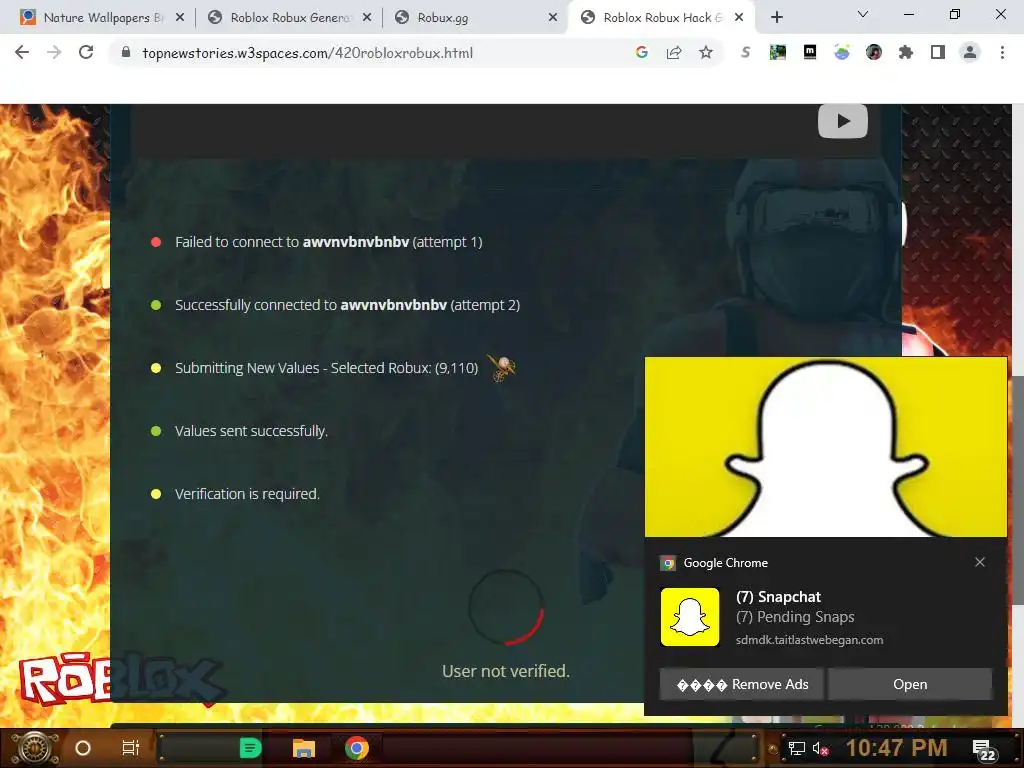Viewport: 1024px width, 768px height.
Task: Click 'User not verified.' message
Action: [x=505, y=671]
